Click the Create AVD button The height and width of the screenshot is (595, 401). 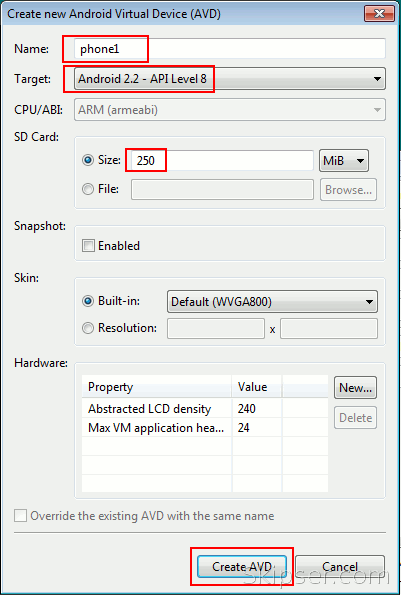(x=242, y=567)
